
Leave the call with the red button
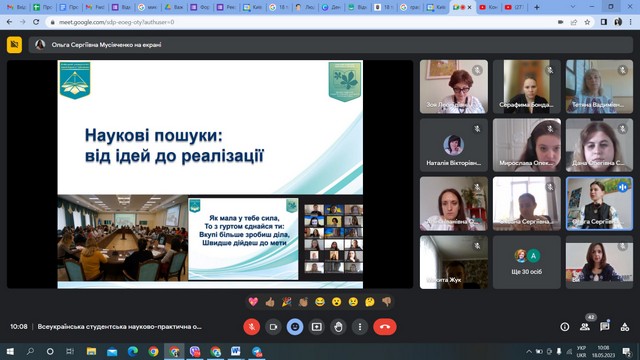click(385, 327)
